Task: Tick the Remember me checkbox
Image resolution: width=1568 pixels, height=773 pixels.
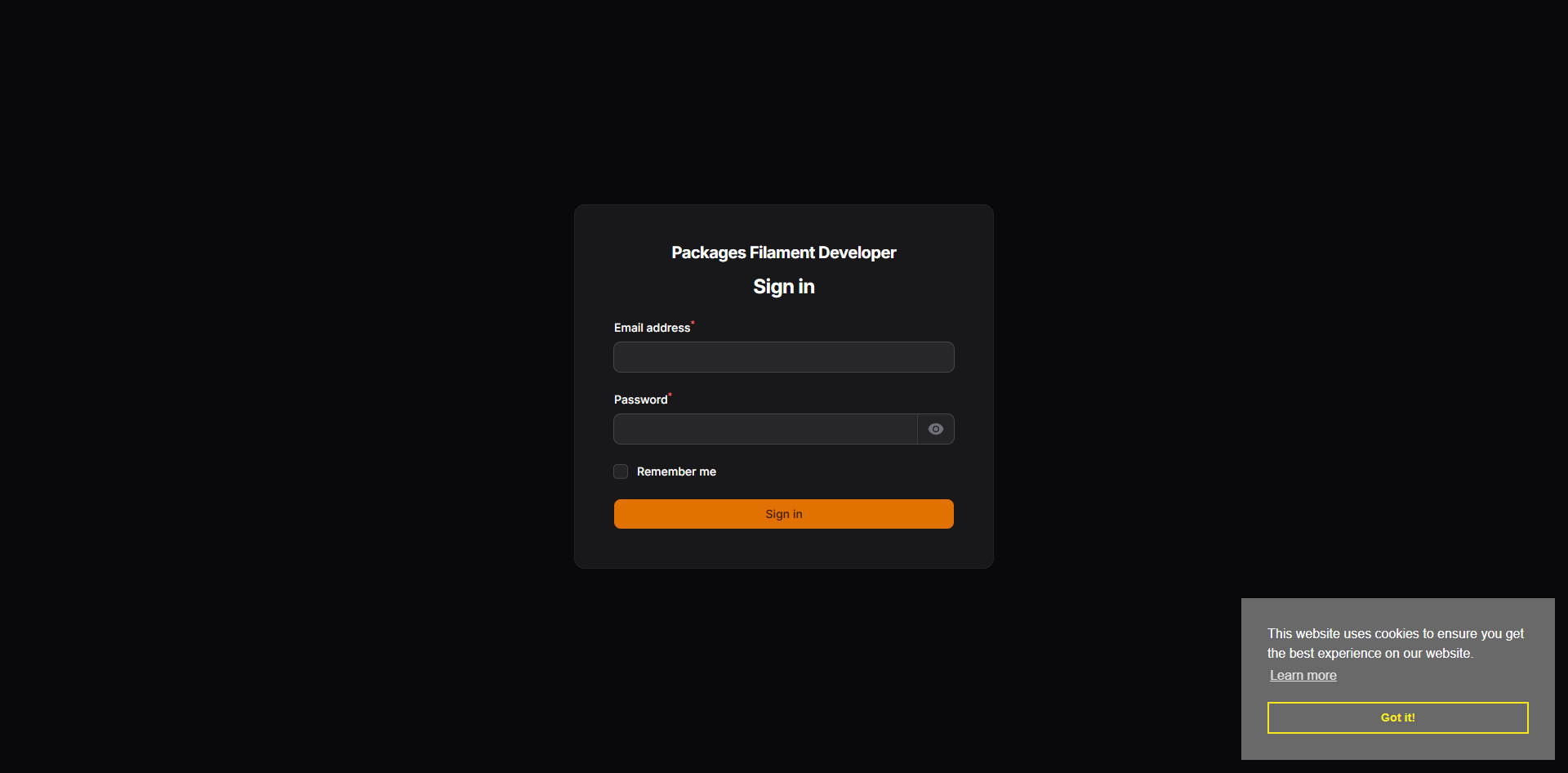Action: 621,471
